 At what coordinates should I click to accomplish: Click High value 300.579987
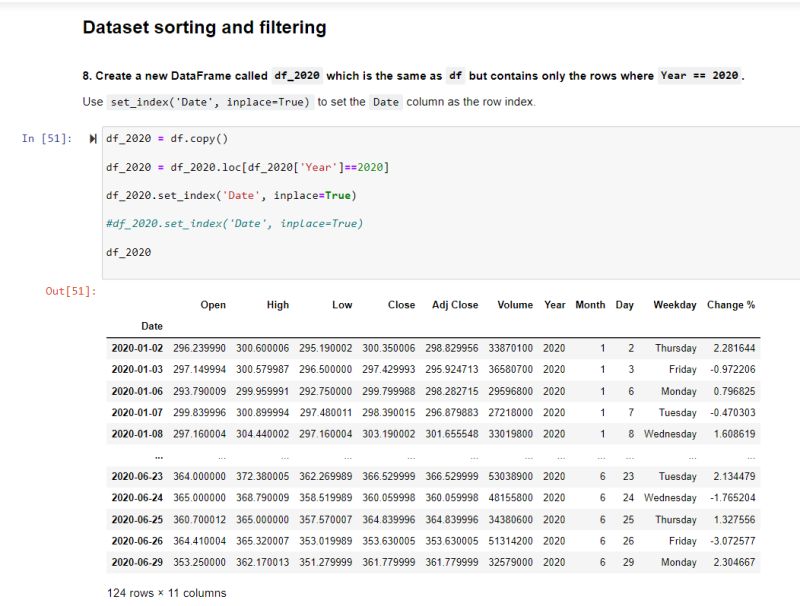coord(262,369)
